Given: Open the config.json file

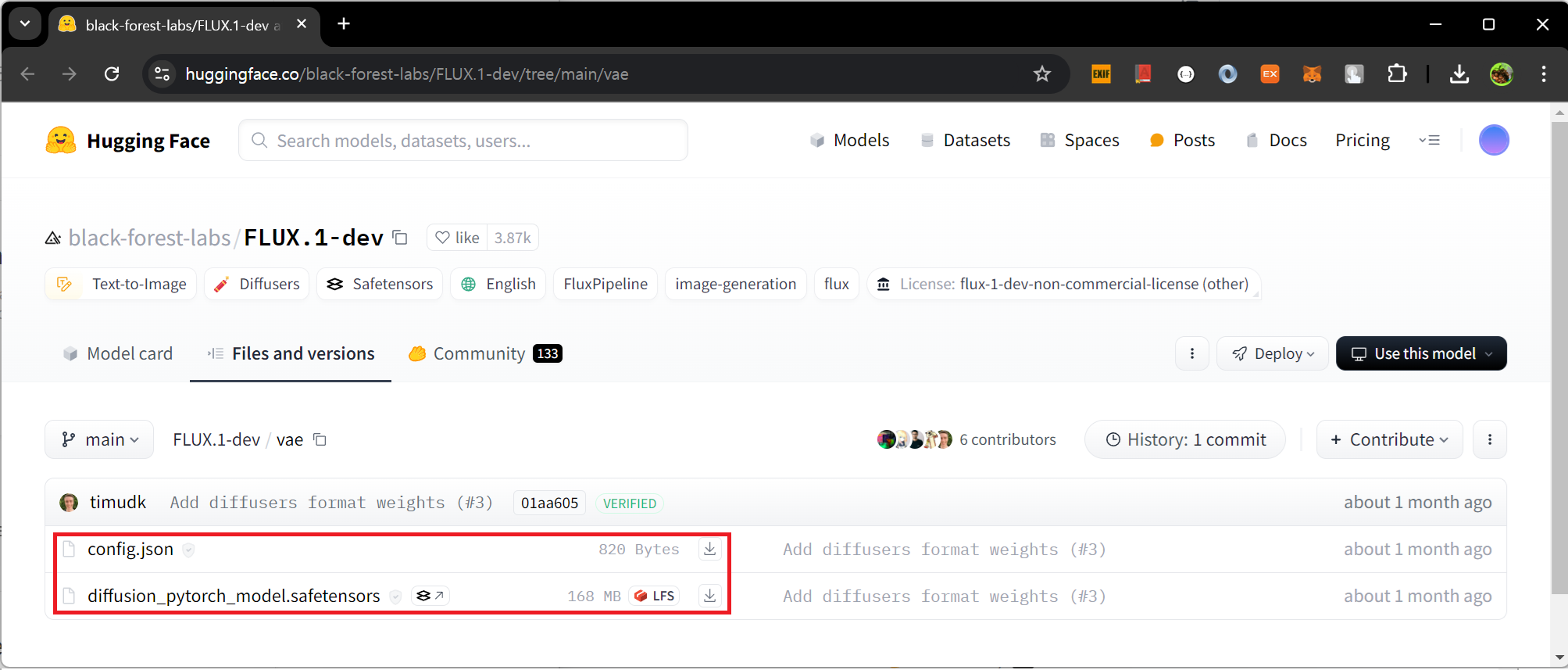Looking at the screenshot, I should tap(130, 550).
